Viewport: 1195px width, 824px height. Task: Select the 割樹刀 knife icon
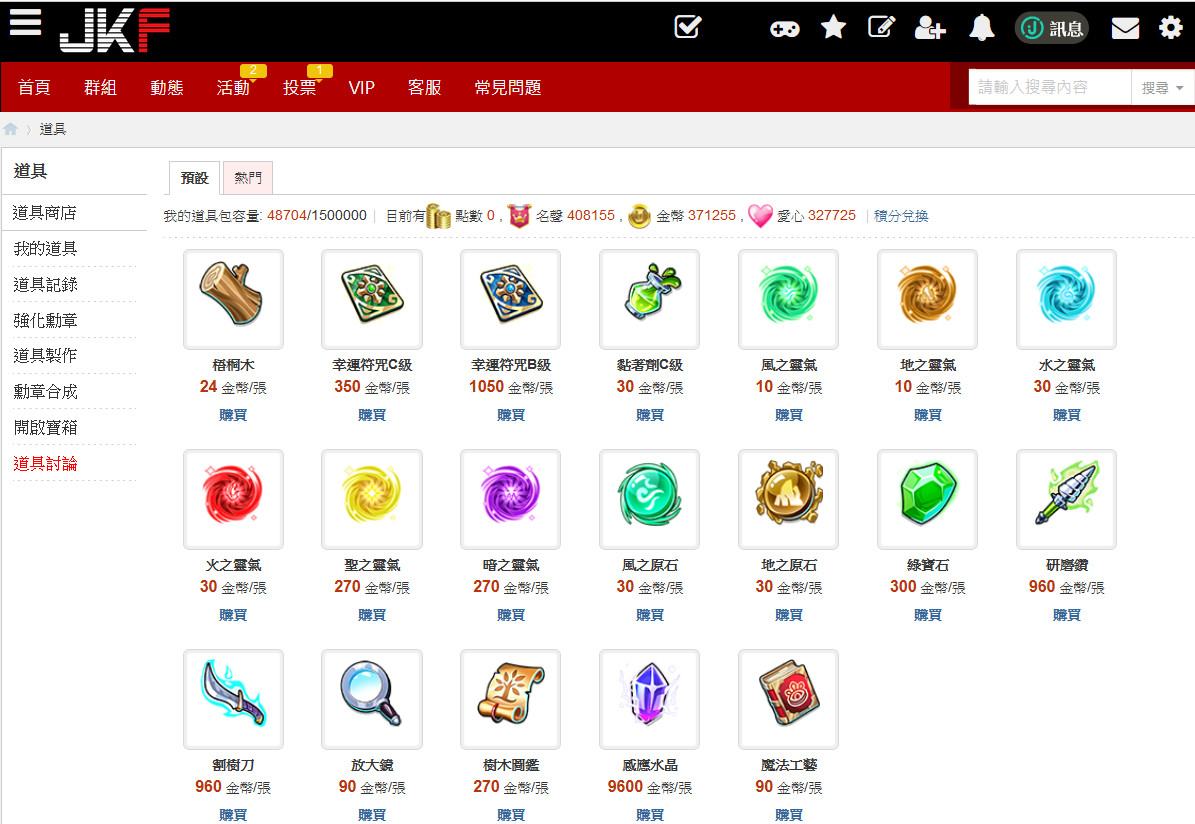[x=233, y=700]
